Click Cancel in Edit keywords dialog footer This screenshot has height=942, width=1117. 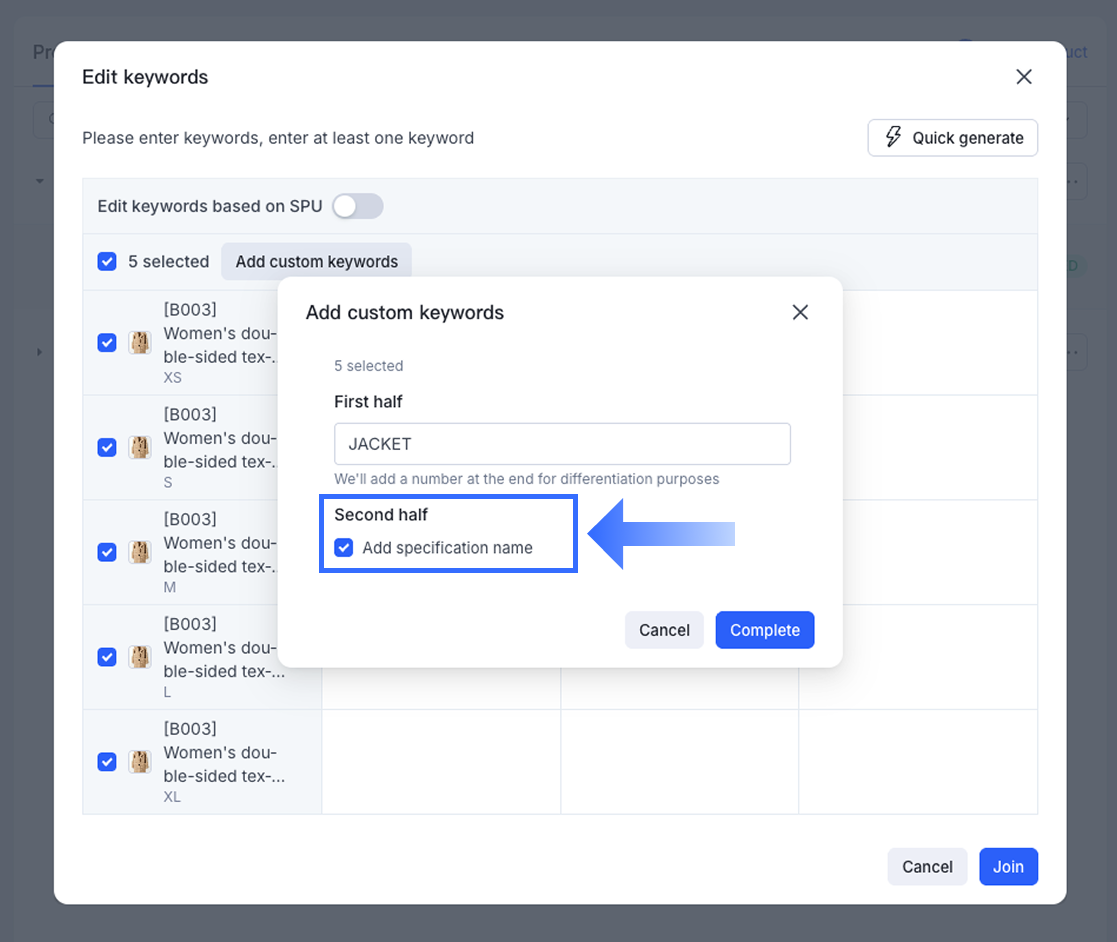click(926, 867)
